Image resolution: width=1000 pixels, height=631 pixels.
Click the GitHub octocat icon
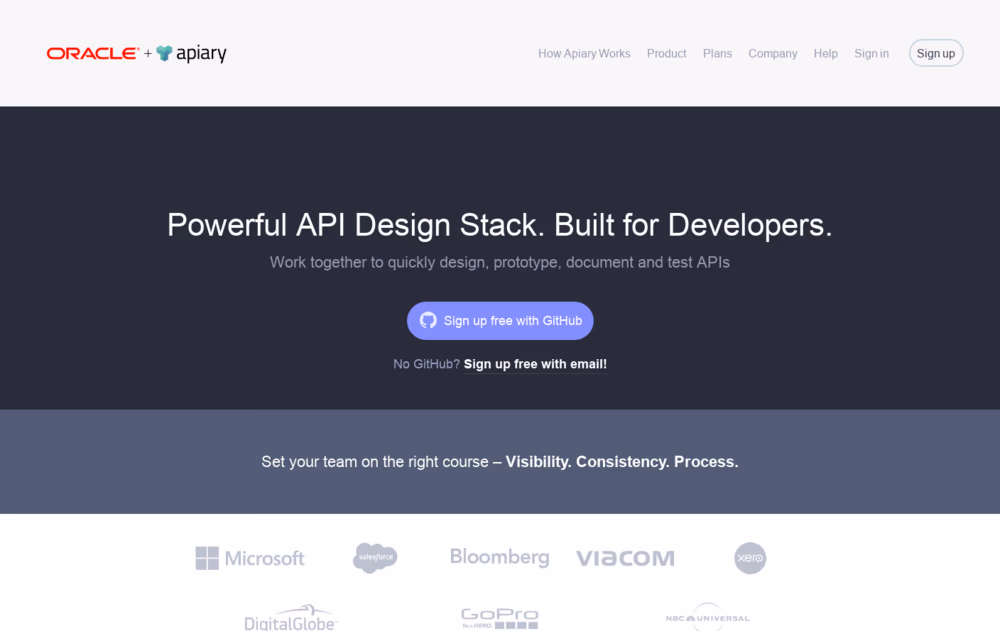(428, 320)
